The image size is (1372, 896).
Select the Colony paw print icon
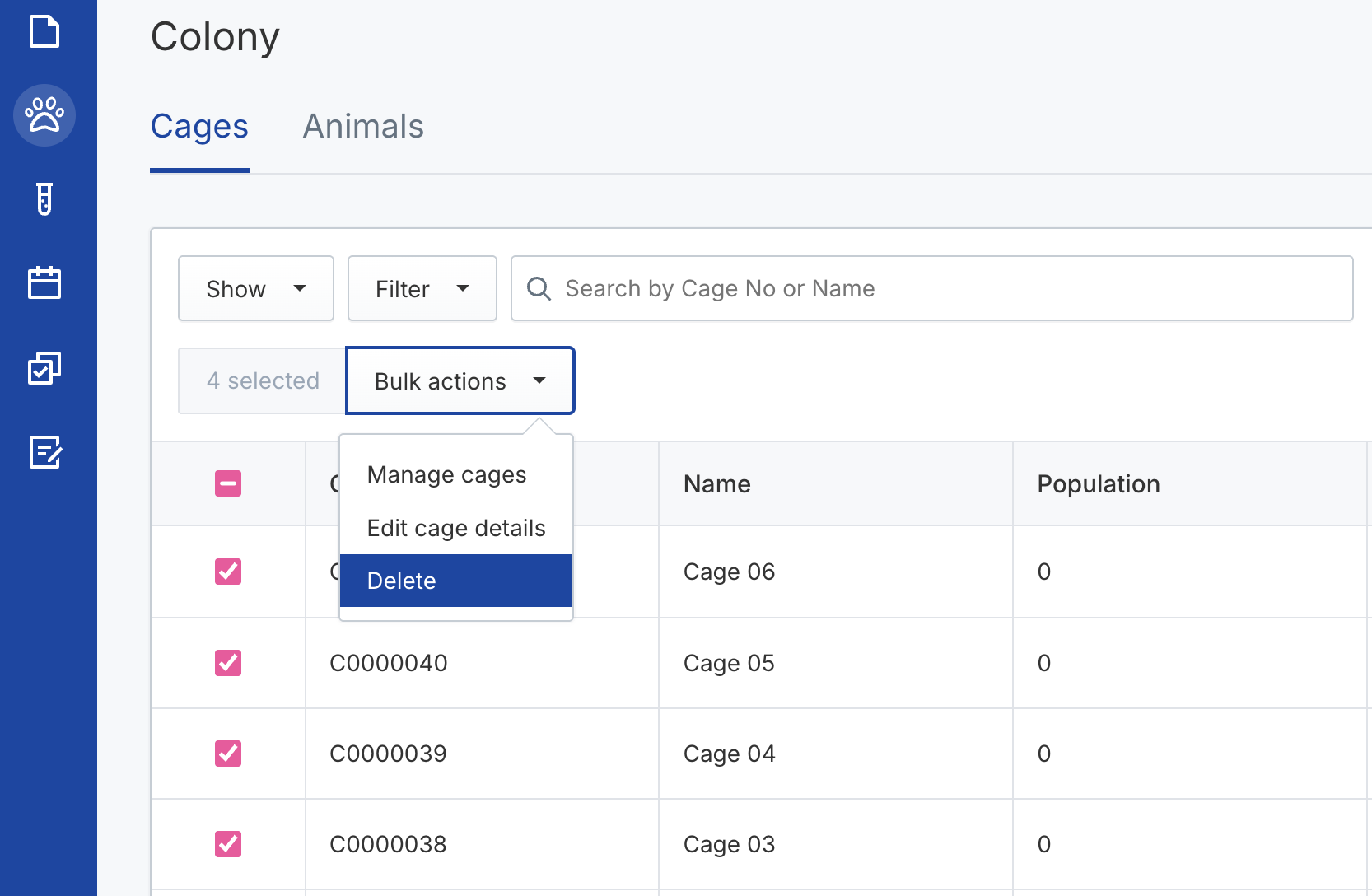coord(44,115)
